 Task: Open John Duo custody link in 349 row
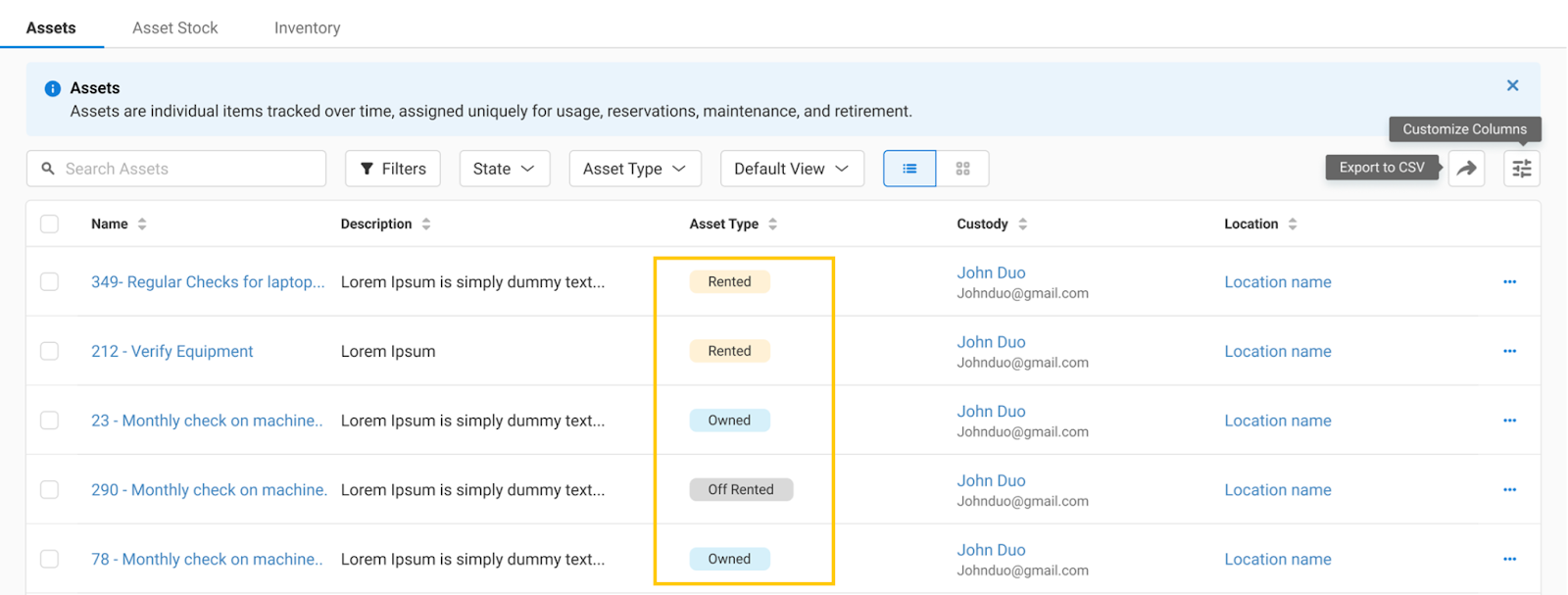[991, 273]
